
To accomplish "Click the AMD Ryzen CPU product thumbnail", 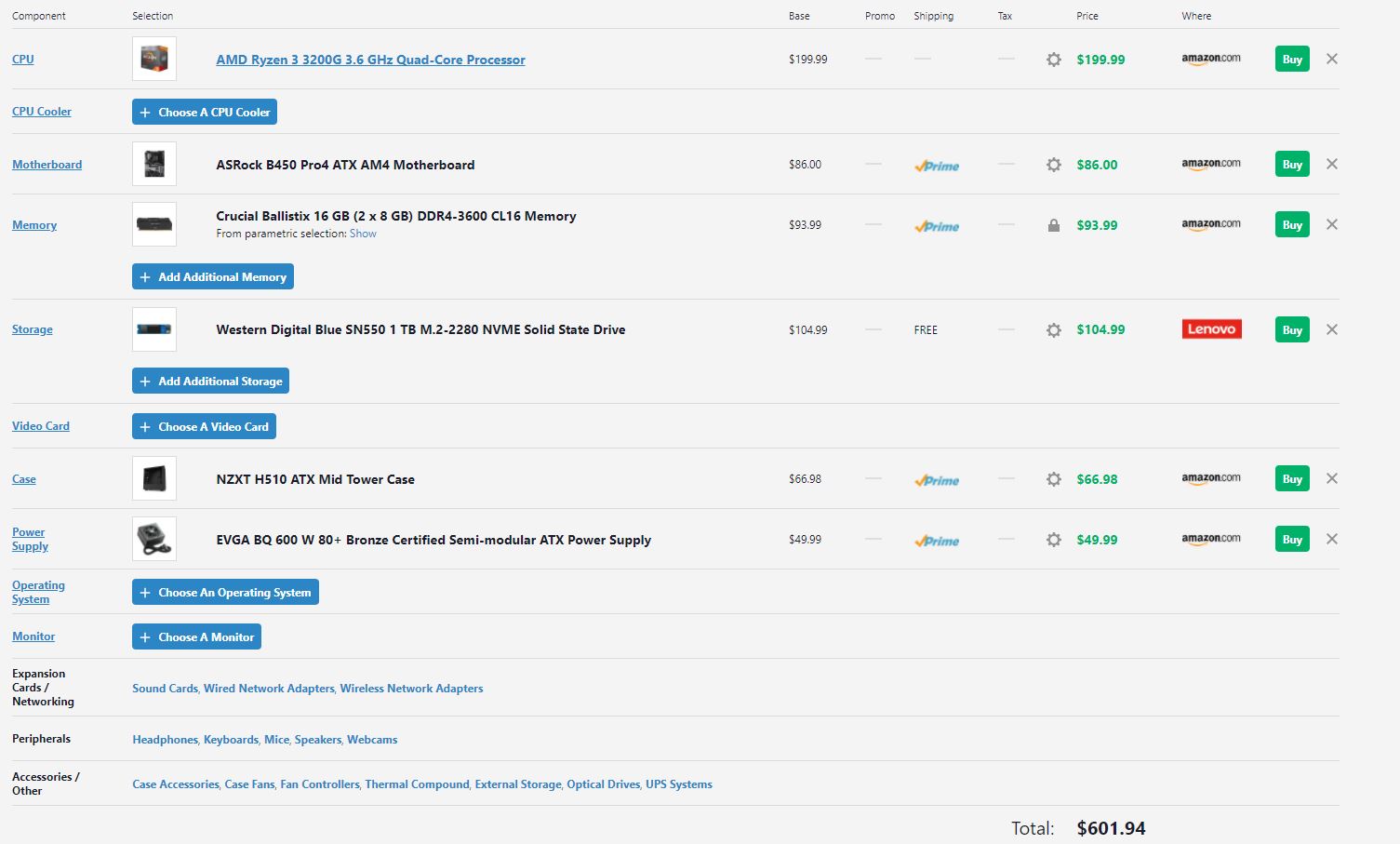I will (x=154, y=59).
